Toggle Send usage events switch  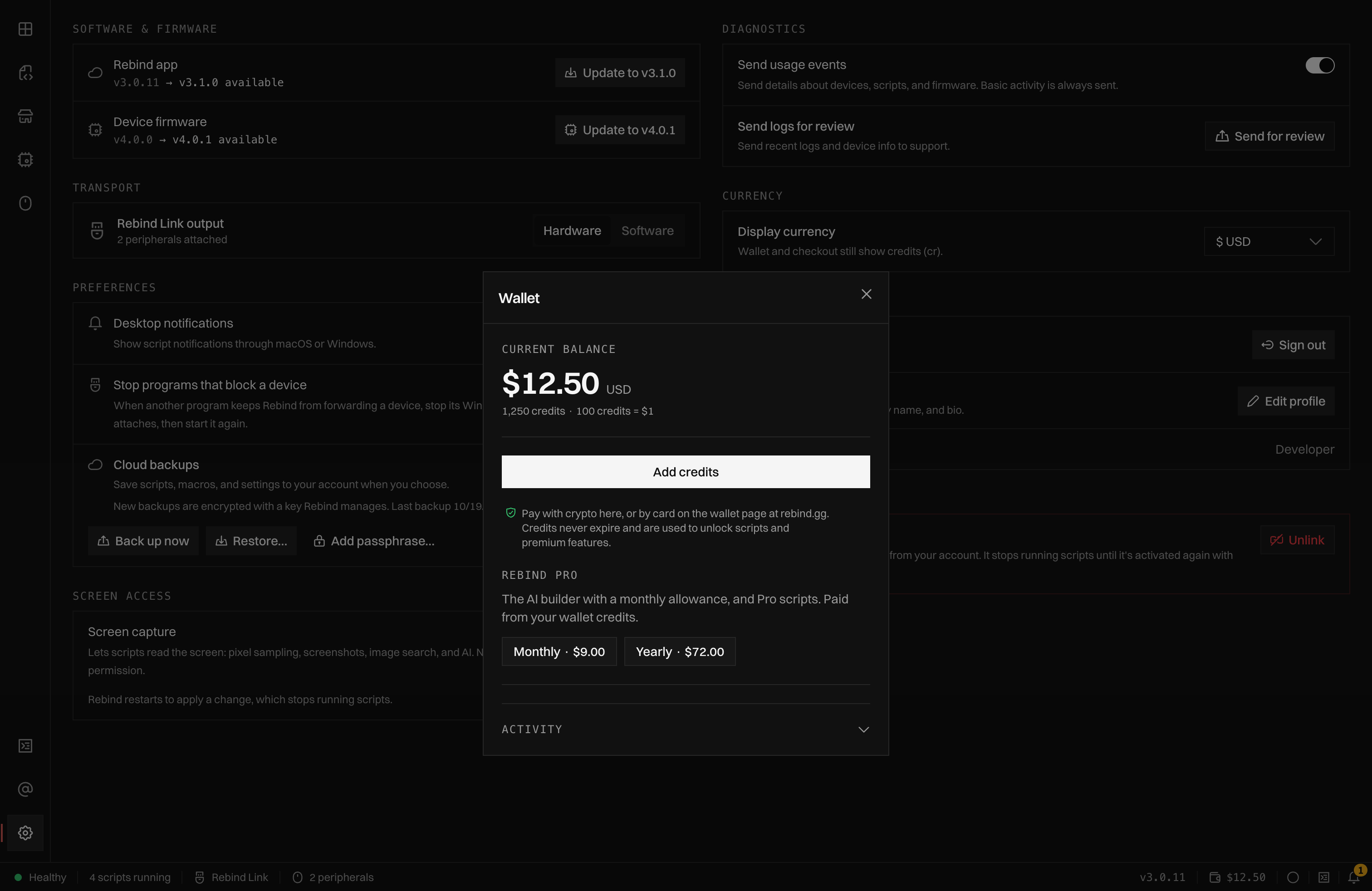pyautogui.click(x=1319, y=65)
